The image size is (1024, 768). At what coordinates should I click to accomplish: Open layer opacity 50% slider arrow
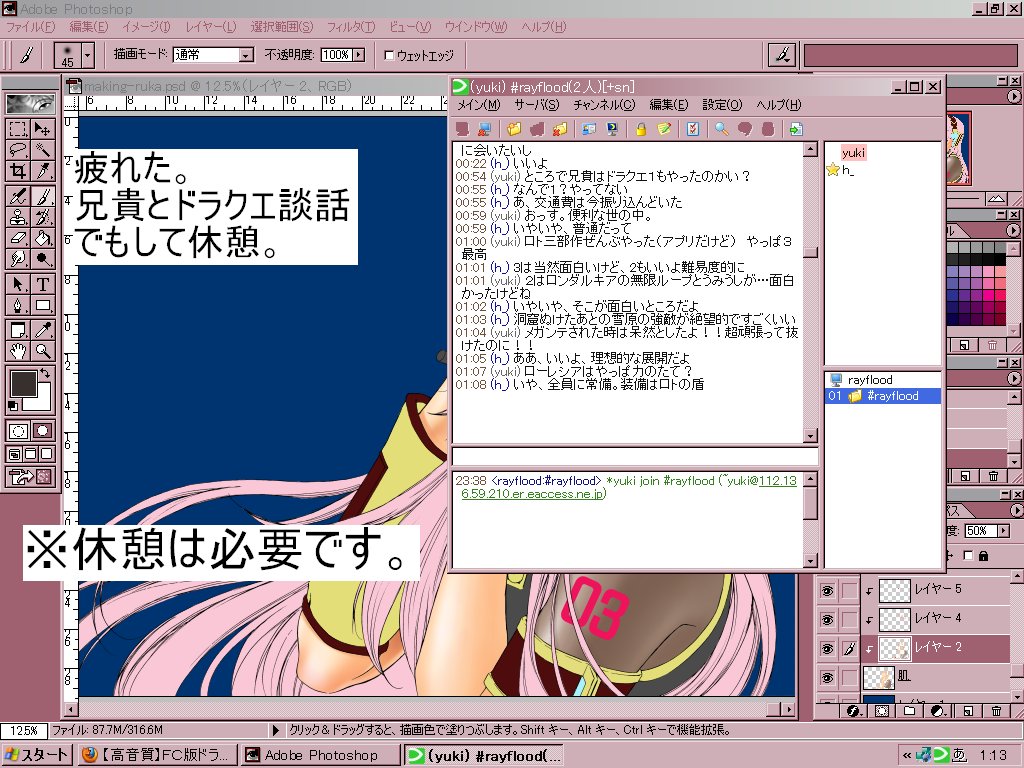tap(1004, 531)
